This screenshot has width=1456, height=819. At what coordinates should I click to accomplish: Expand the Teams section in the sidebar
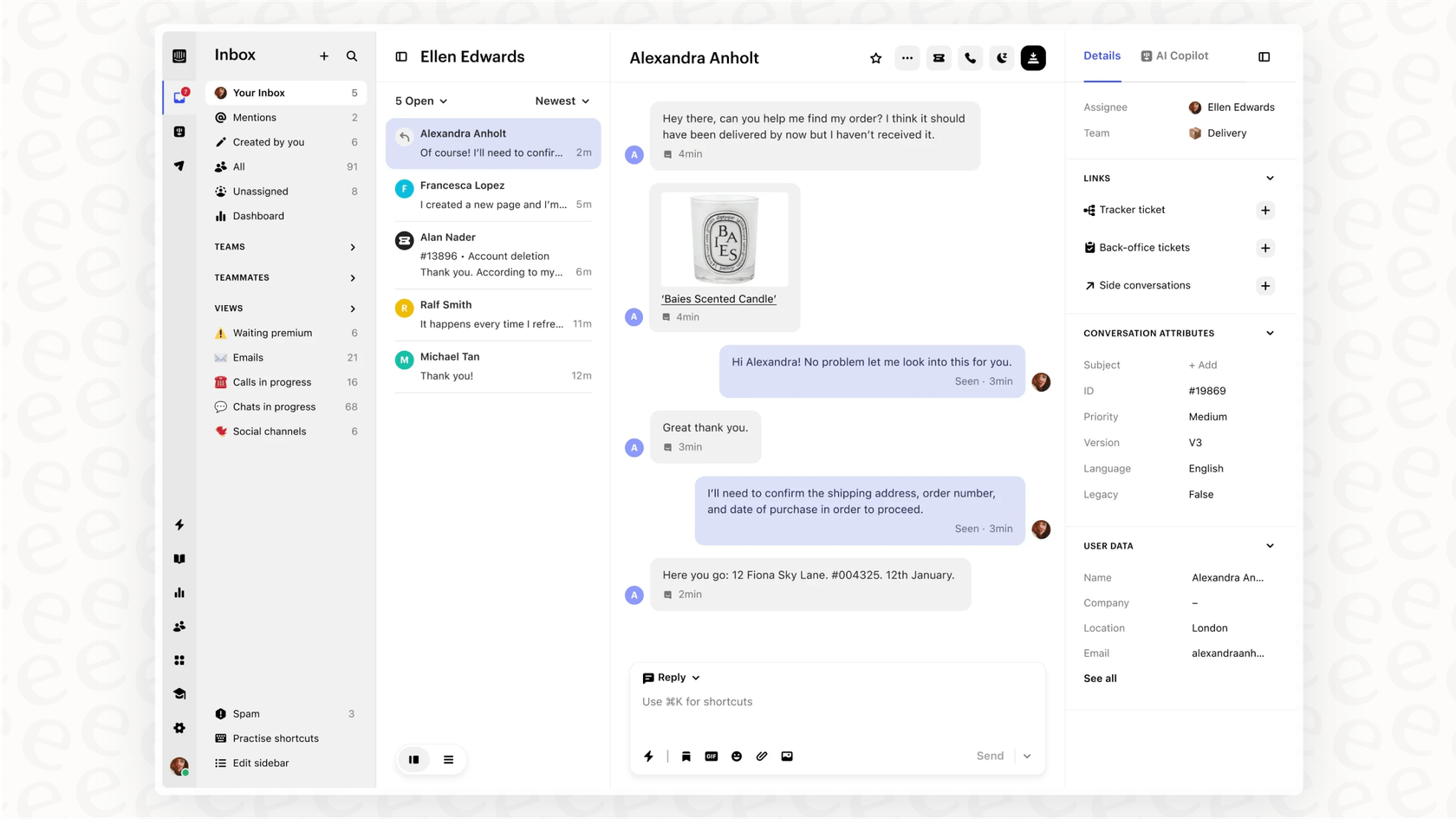pos(352,247)
